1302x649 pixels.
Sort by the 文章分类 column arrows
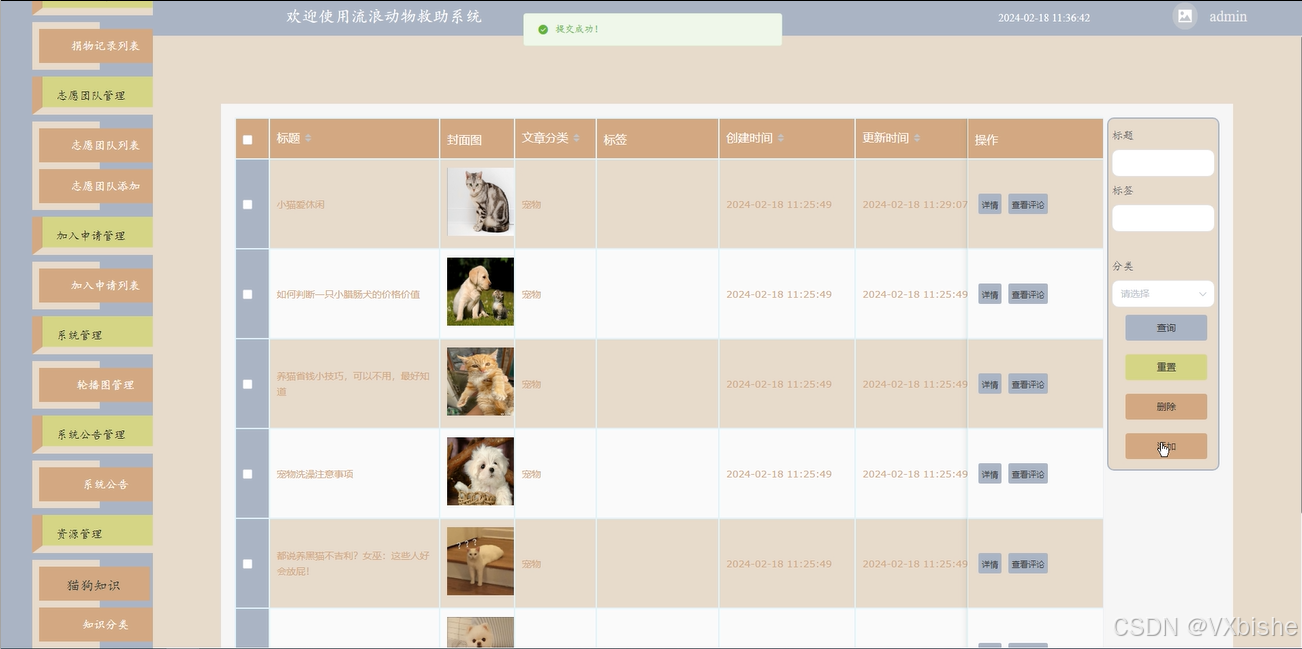tap(577, 138)
